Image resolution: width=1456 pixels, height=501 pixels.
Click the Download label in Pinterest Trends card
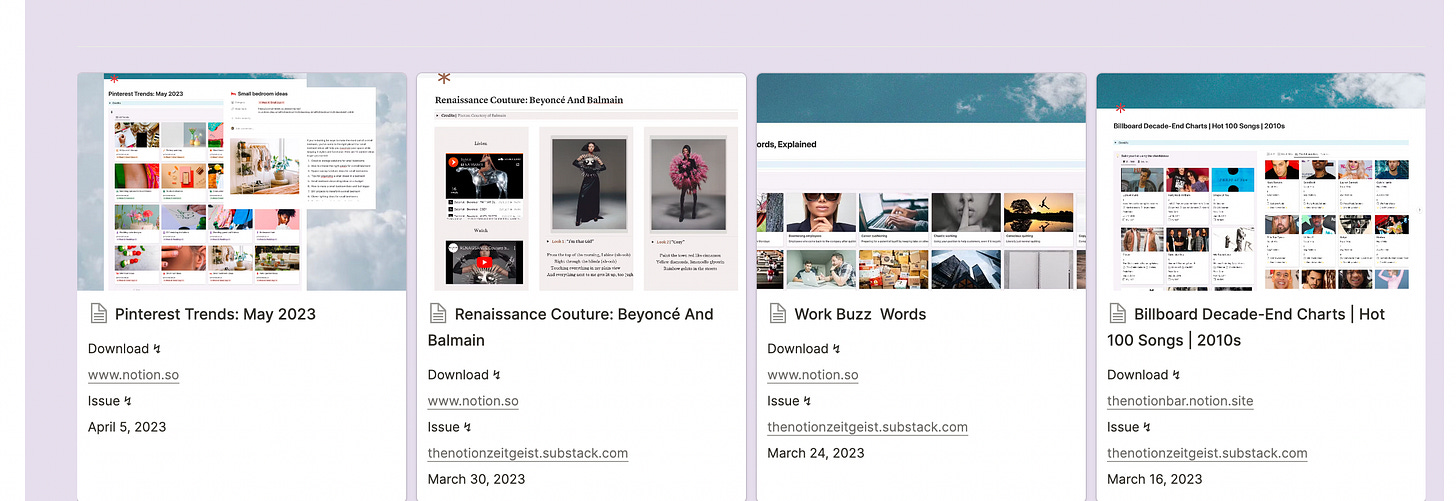pyautogui.click(x=124, y=349)
